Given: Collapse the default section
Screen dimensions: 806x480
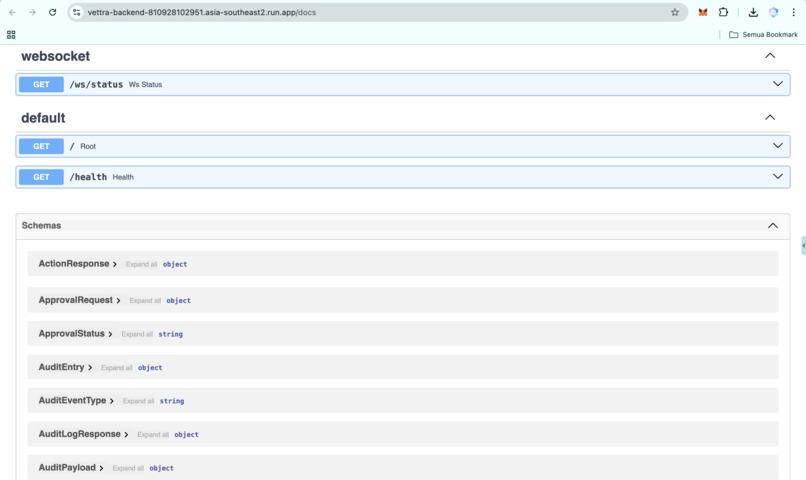Looking at the screenshot, I should coord(770,117).
